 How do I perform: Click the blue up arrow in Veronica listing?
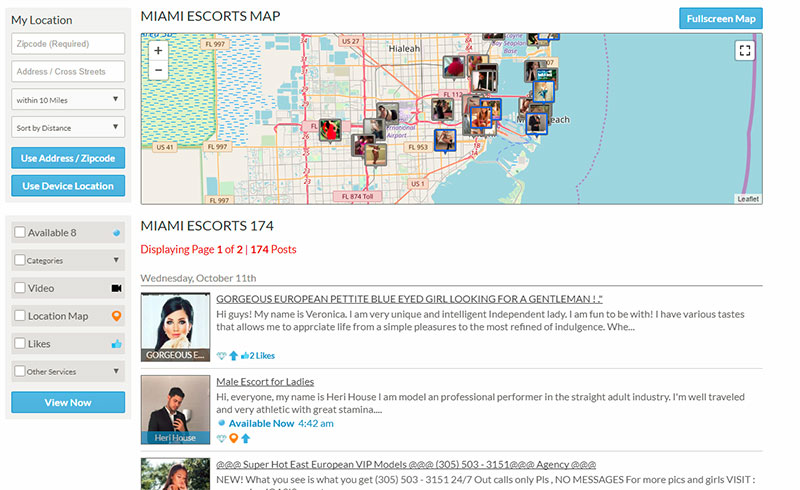233,356
